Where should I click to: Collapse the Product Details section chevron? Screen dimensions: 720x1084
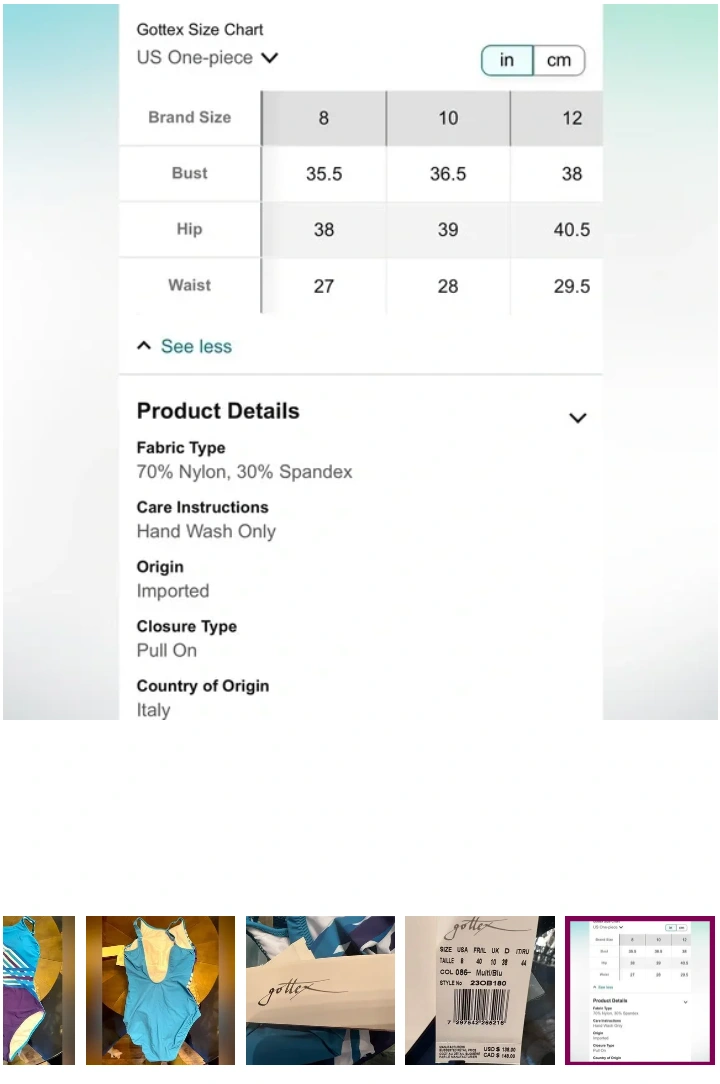coord(577,417)
